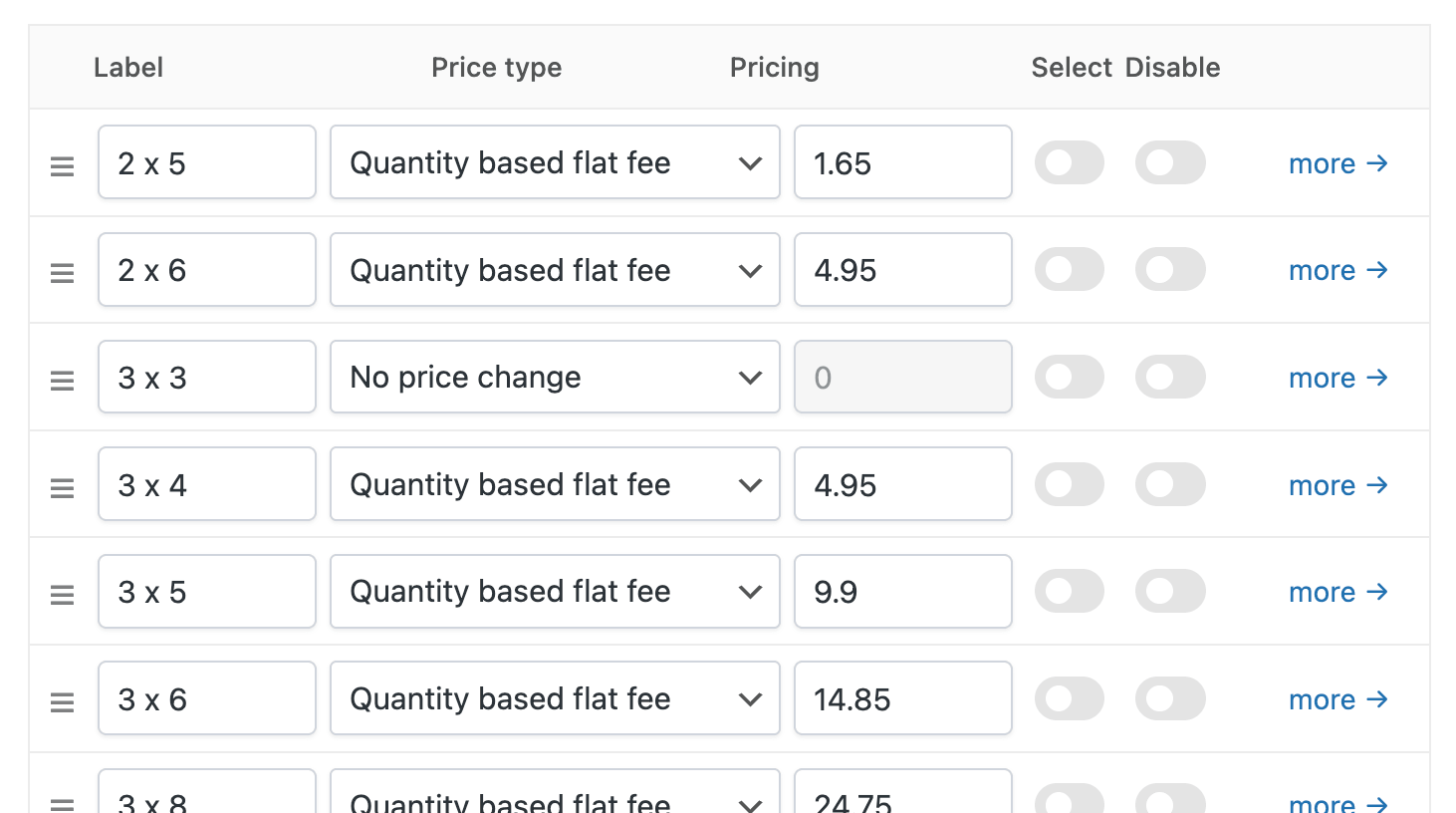The width and height of the screenshot is (1456, 813).
Task: Enable the Select toggle for row 2 x 5
Action: 1070,162
